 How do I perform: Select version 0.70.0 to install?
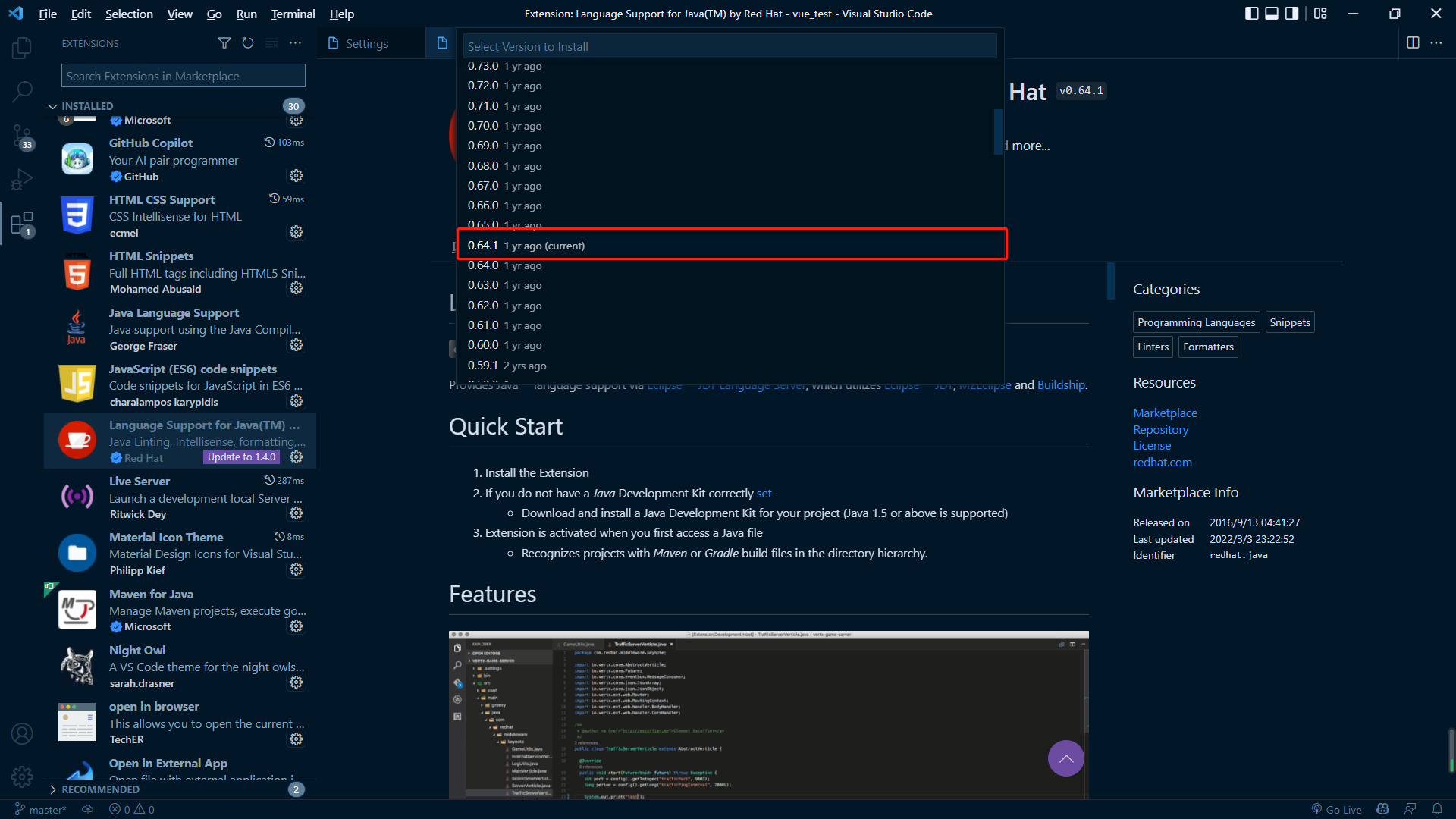tap(730, 126)
